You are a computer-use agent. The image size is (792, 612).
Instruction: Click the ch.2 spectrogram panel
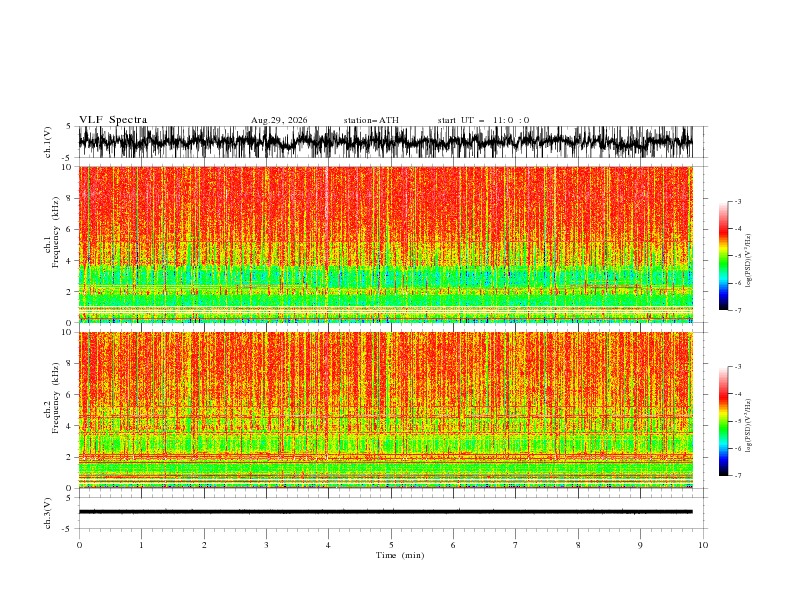[x=385, y=410]
